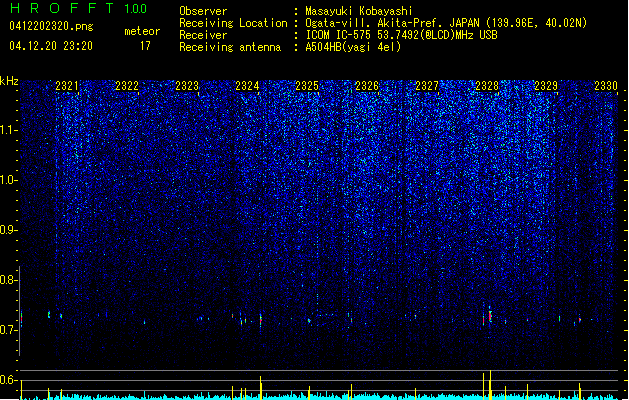The image size is (629, 400).
Task: Click the 2324 time marker
Action: tap(247, 85)
